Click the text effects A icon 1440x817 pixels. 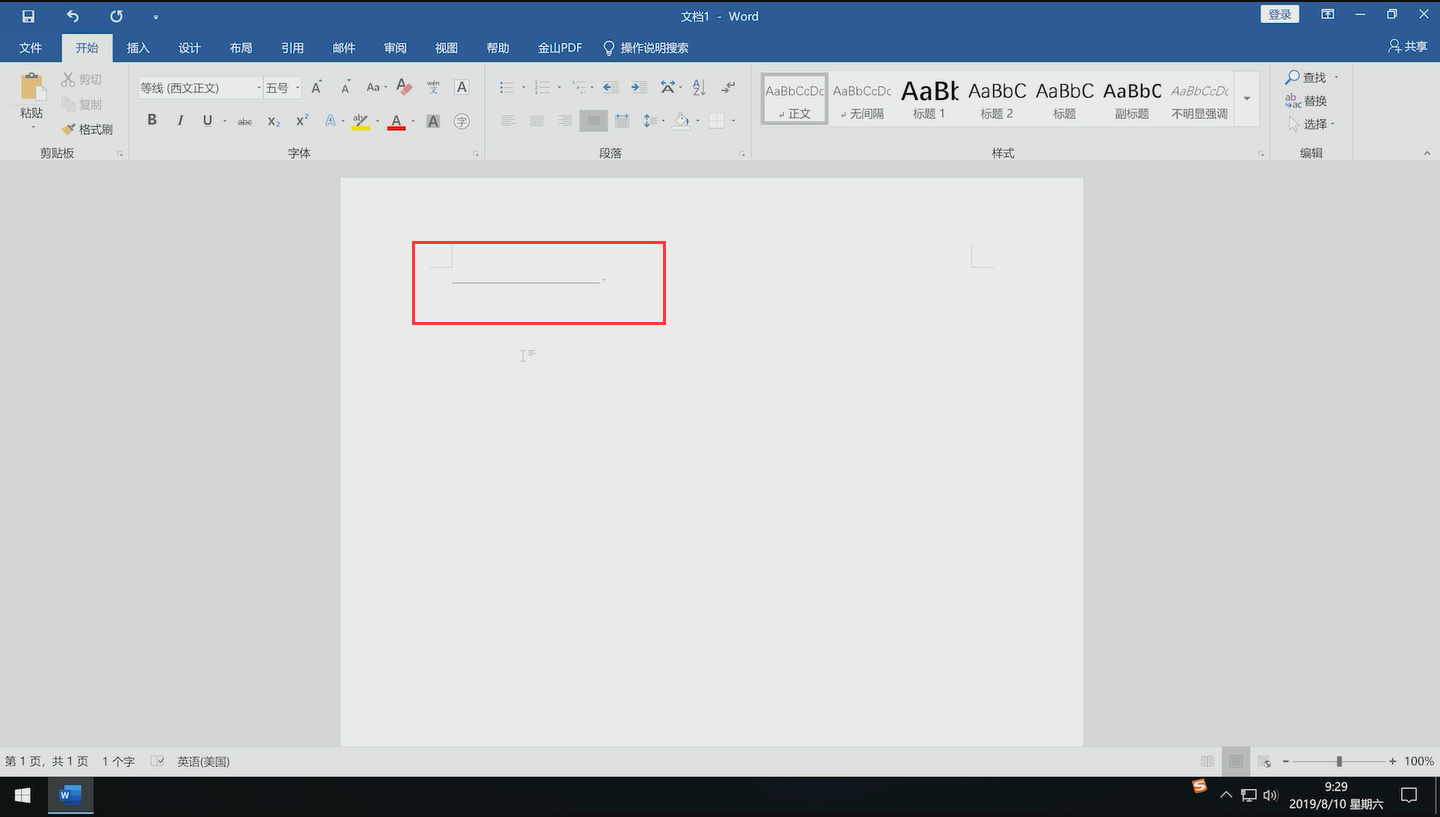click(330, 121)
